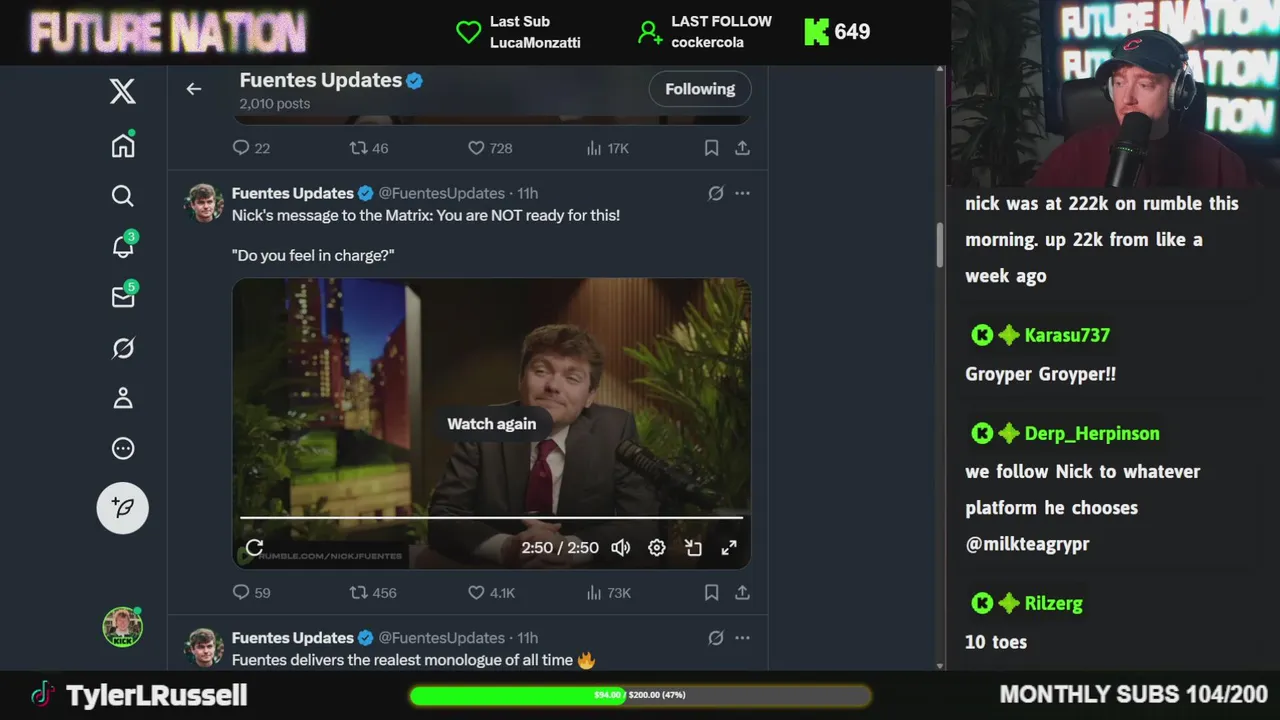
Task: Click the Last Follow person icon
Action: [650, 33]
